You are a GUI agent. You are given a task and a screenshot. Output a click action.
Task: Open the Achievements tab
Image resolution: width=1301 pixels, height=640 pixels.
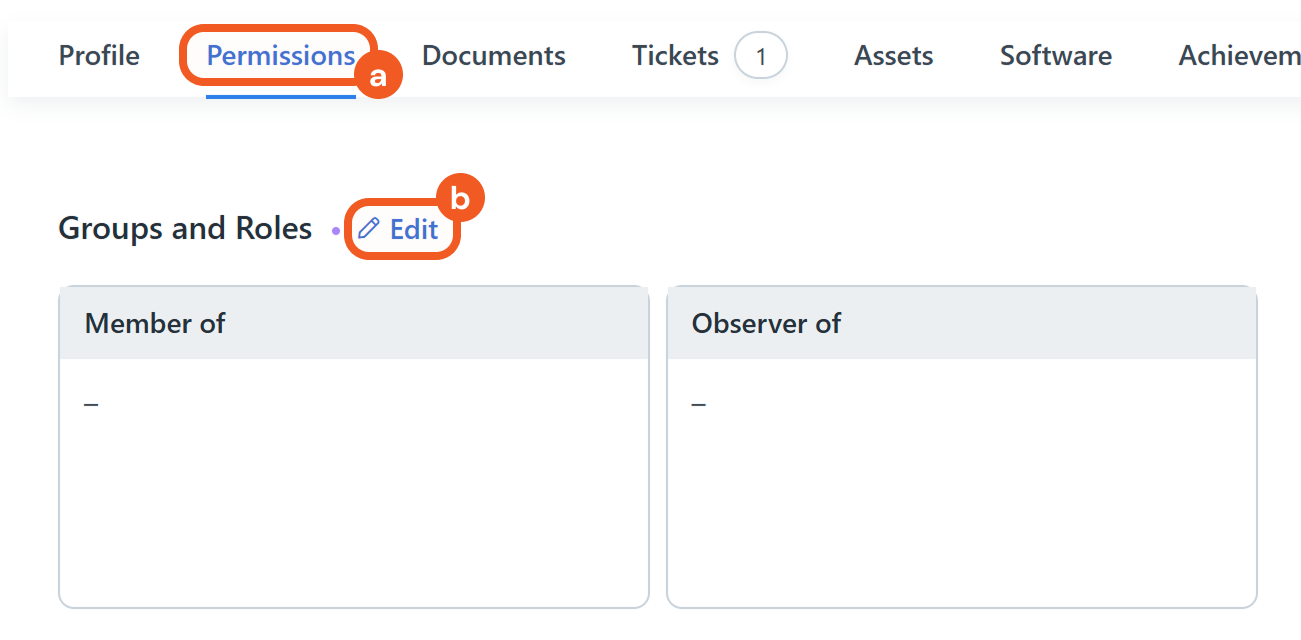coord(1239,56)
